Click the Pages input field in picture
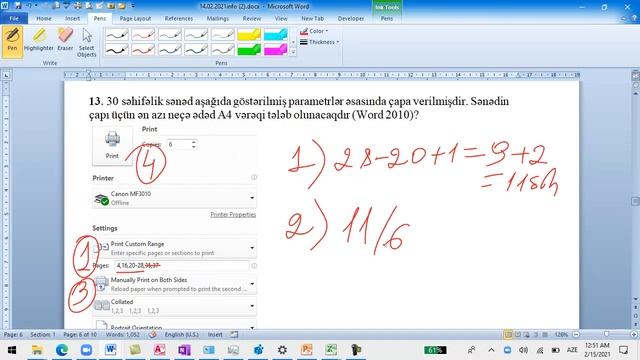The height and width of the screenshot is (360, 640). (182, 266)
